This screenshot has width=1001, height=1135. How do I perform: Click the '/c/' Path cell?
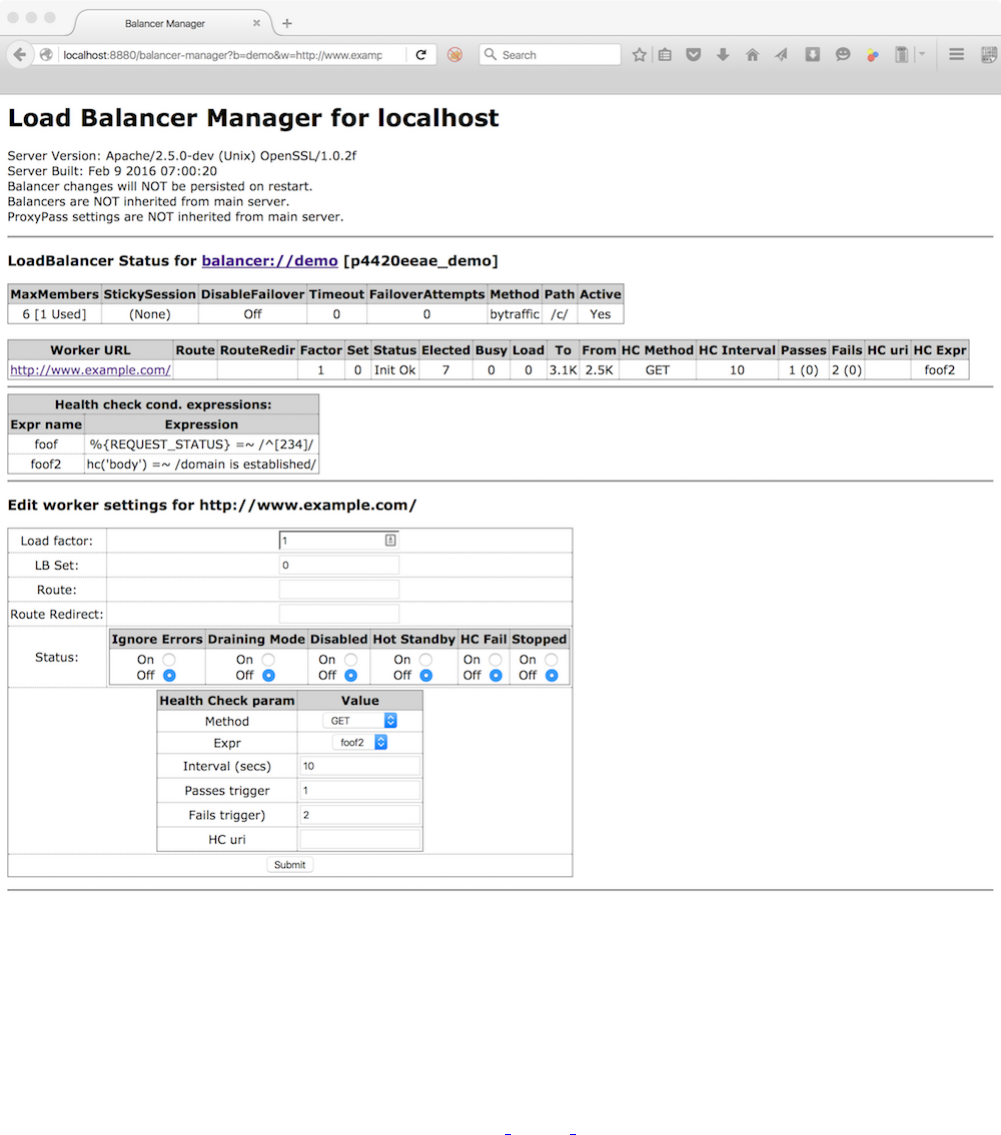point(559,314)
